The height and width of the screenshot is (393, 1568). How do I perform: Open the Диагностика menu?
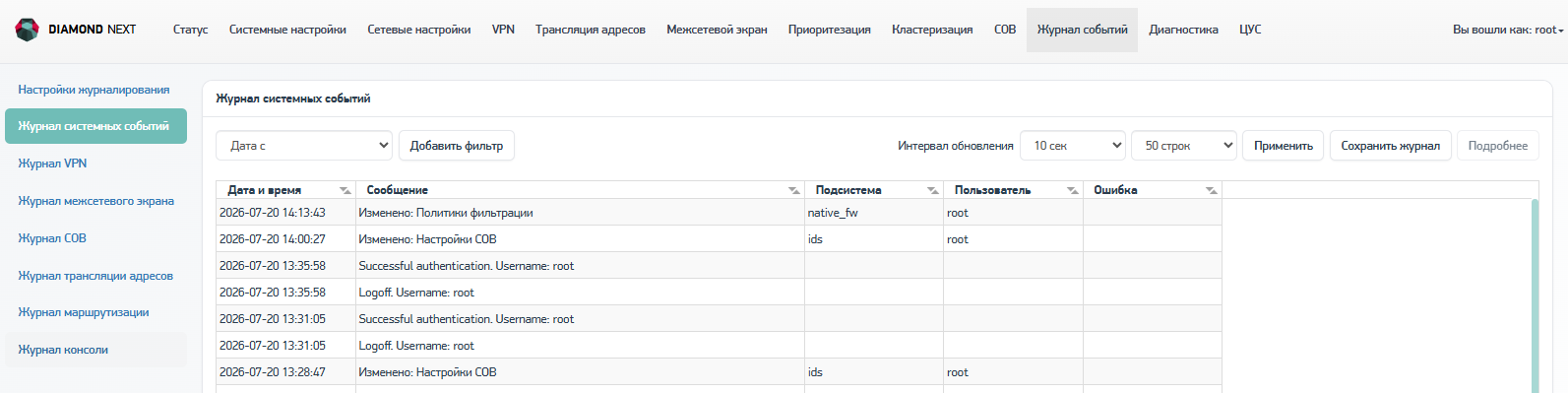[1183, 30]
